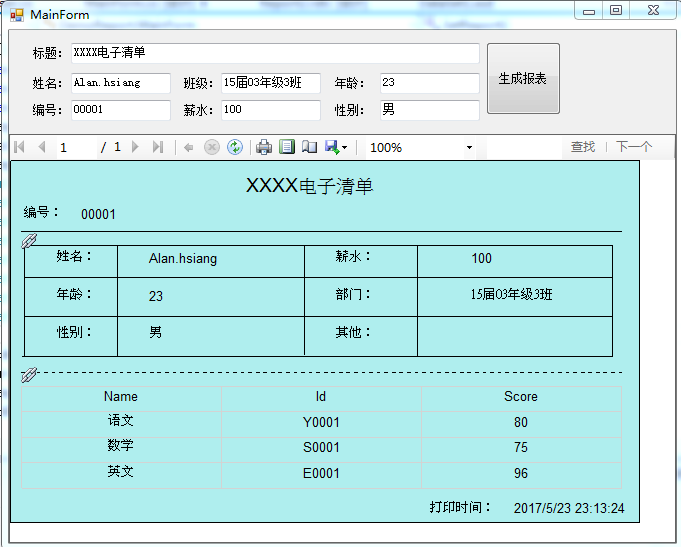Click the total pages value 1
Viewport: 681px width, 547px height.
pos(117,147)
